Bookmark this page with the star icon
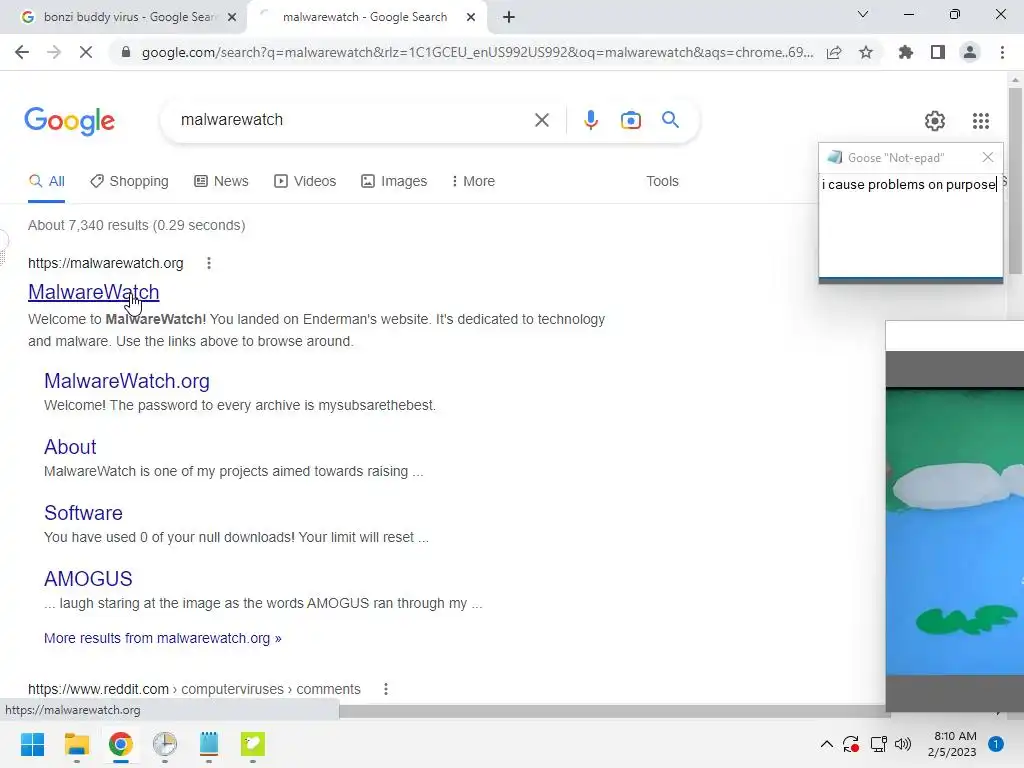1024x768 pixels. (x=866, y=52)
